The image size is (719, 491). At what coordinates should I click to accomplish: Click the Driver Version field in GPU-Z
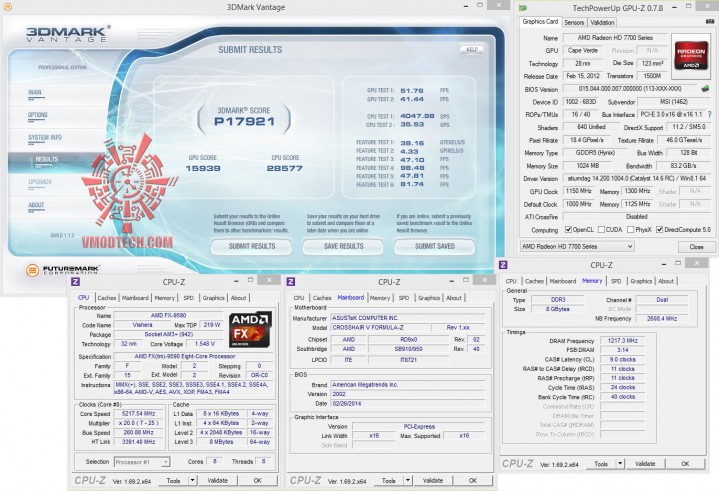coord(636,178)
